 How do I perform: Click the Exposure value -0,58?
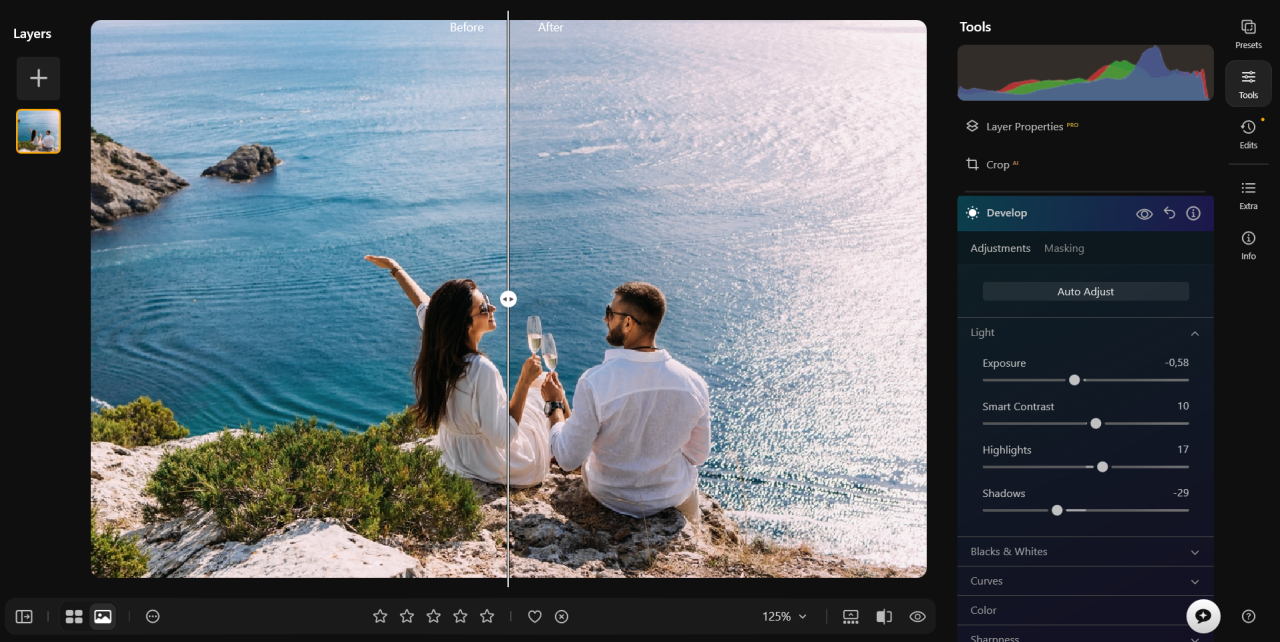click(x=1176, y=363)
